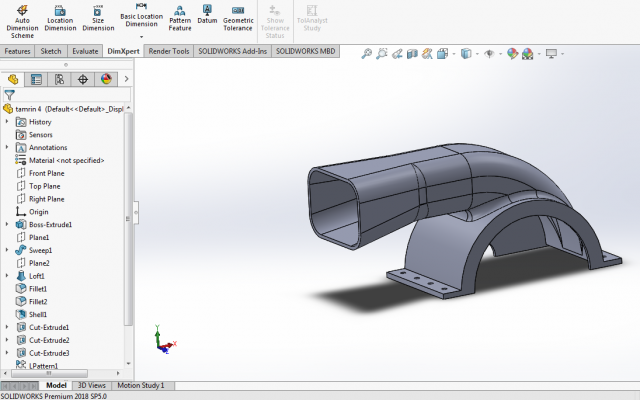Screen dimensions: 640x400
Task: Switch to the Features tab
Action: click(x=18, y=51)
